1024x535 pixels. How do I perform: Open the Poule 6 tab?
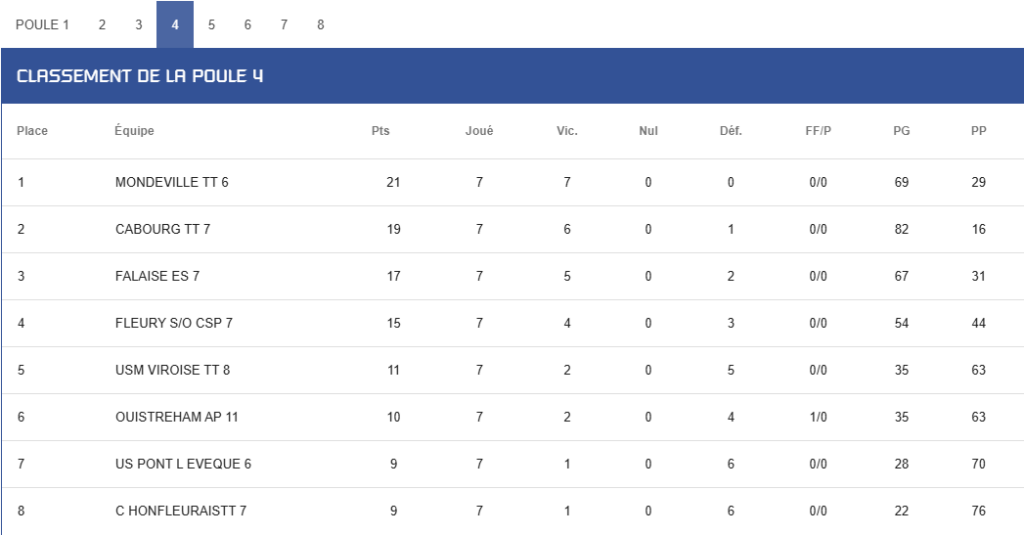pyautogui.click(x=248, y=25)
